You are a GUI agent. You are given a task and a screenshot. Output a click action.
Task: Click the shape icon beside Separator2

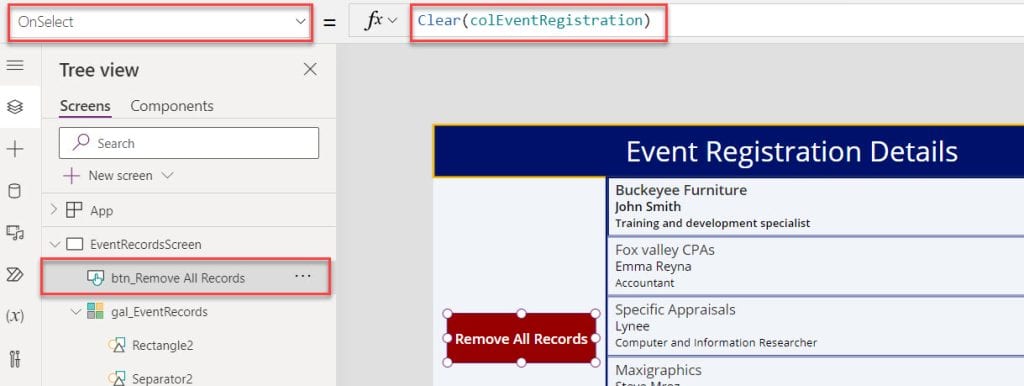tap(116, 378)
